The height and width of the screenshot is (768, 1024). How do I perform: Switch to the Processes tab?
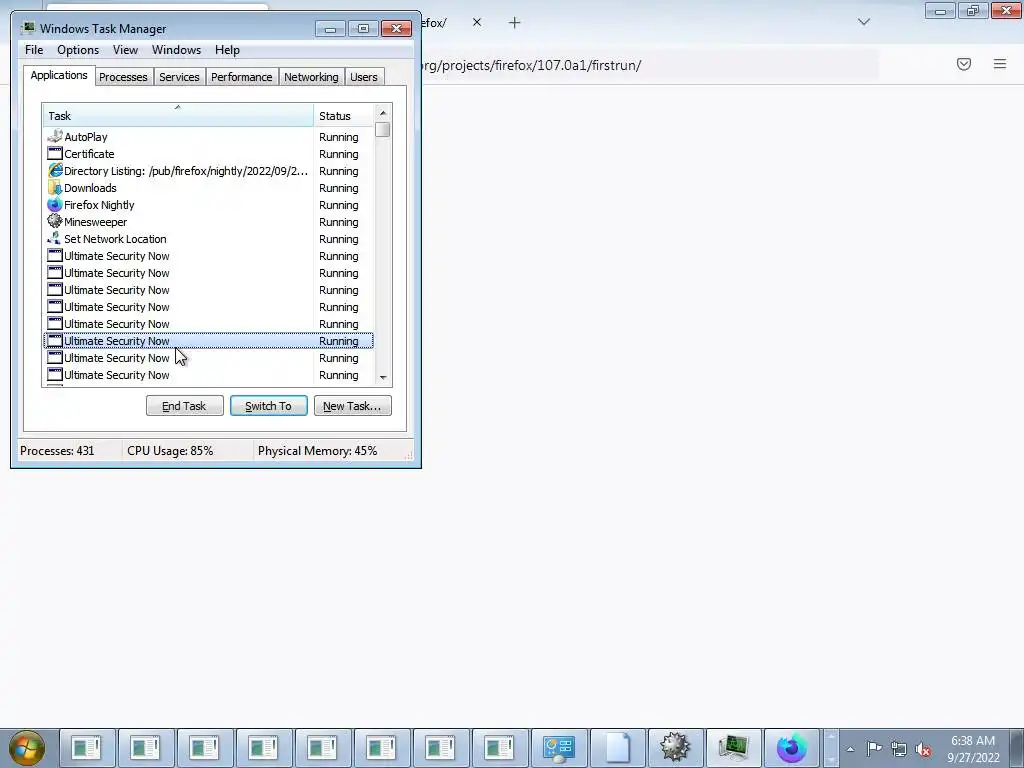(x=123, y=77)
